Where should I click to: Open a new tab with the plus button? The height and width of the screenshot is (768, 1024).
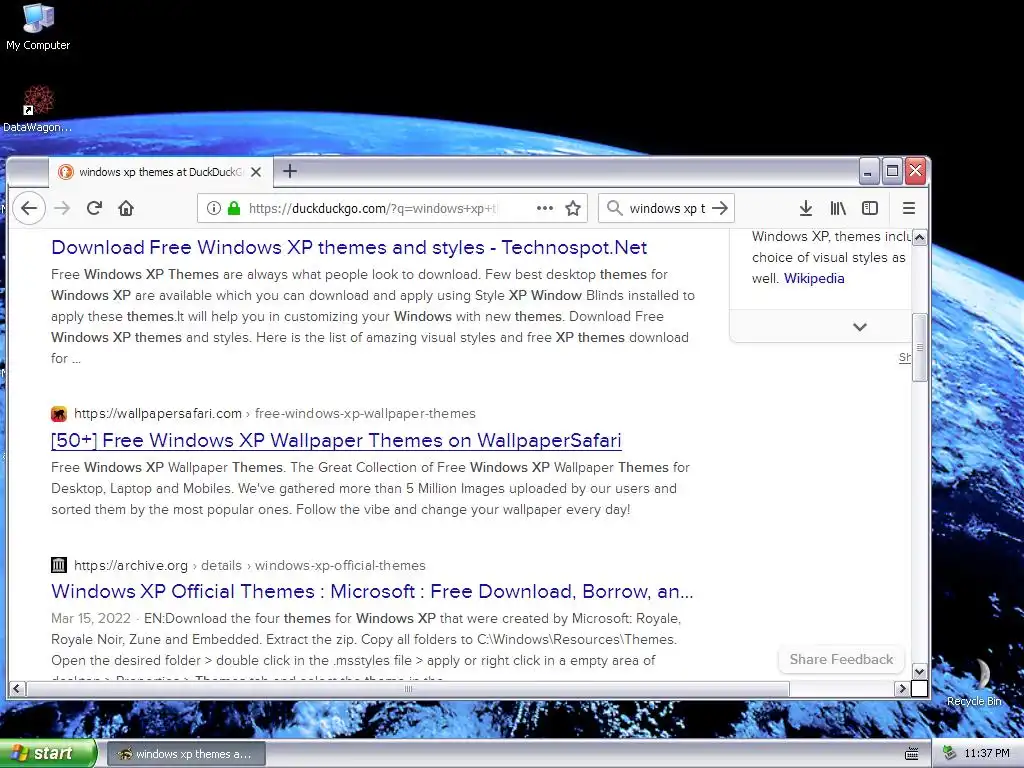coord(290,171)
